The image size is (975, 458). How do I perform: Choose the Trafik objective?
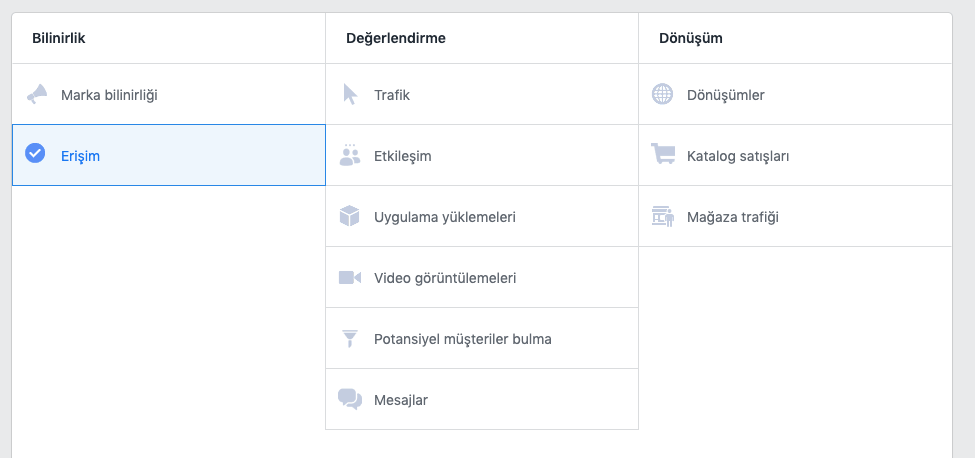click(x=482, y=94)
